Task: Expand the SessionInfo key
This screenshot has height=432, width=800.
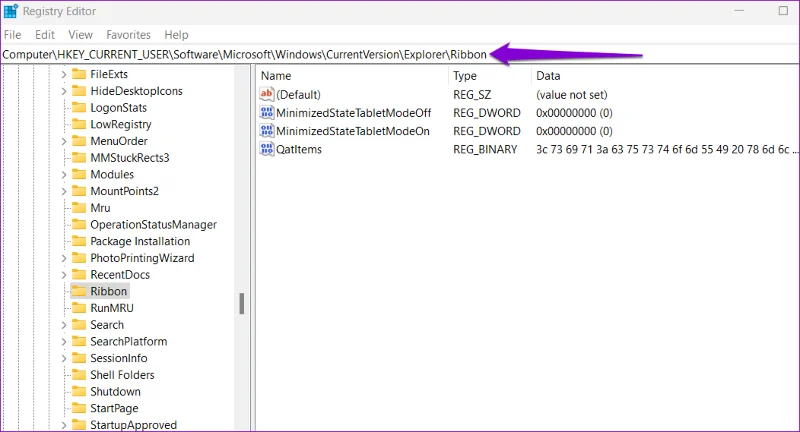Action: coord(64,359)
